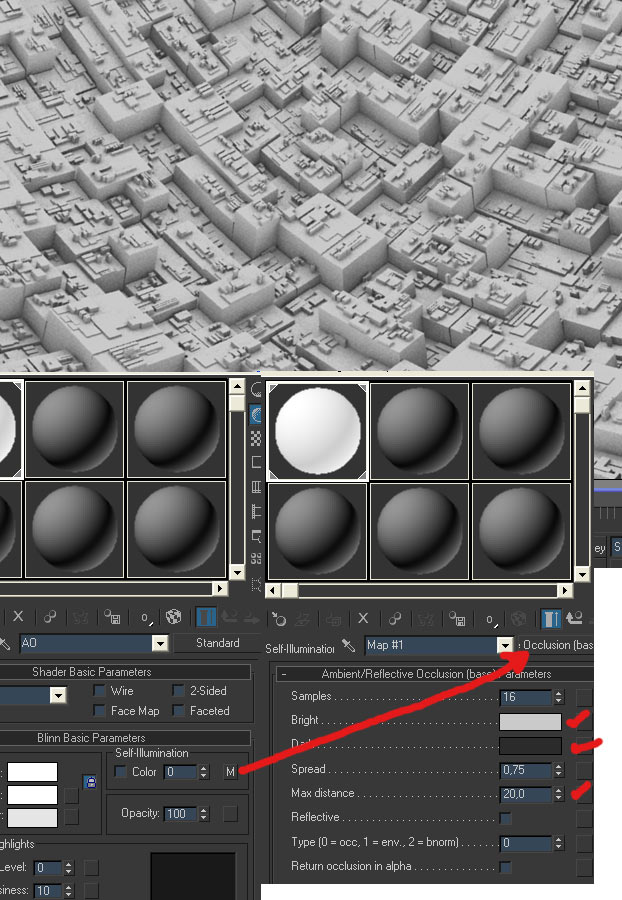Tick the Reflective checkbox

pyautogui.click(x=506, y=817)
